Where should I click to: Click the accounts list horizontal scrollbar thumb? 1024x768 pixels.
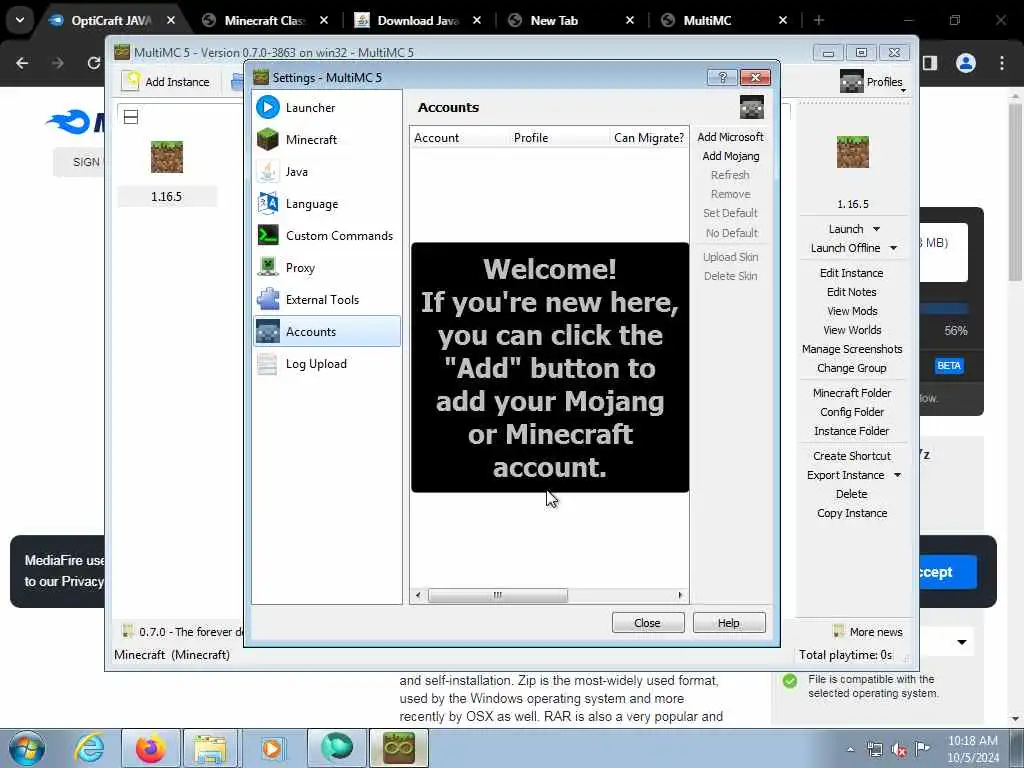click(x=498, y=595)
